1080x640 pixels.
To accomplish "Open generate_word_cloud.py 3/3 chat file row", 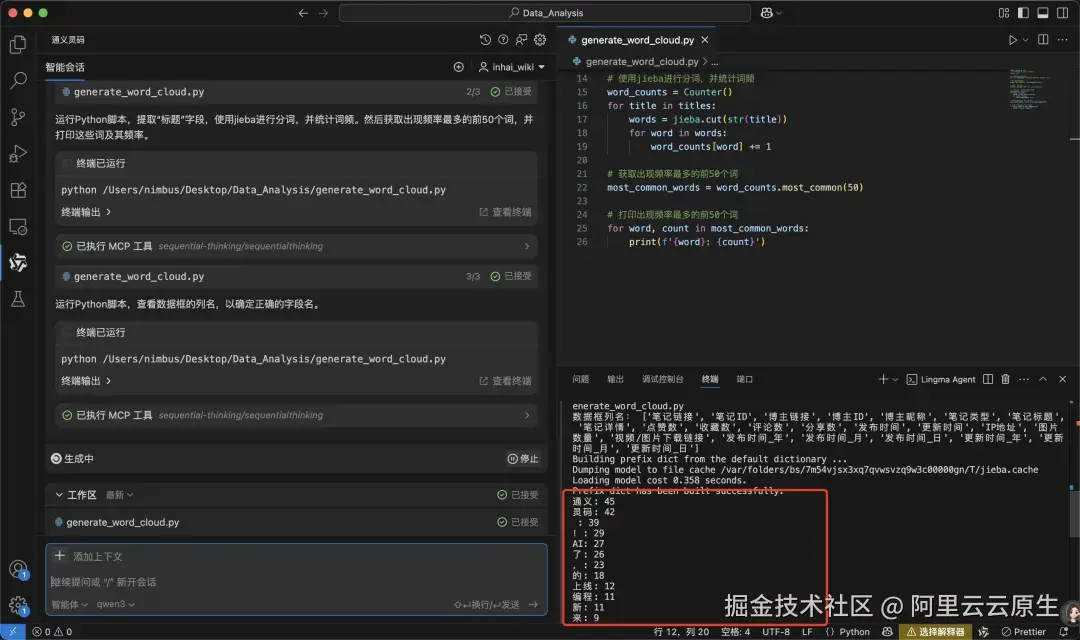I will pos(296,276).
